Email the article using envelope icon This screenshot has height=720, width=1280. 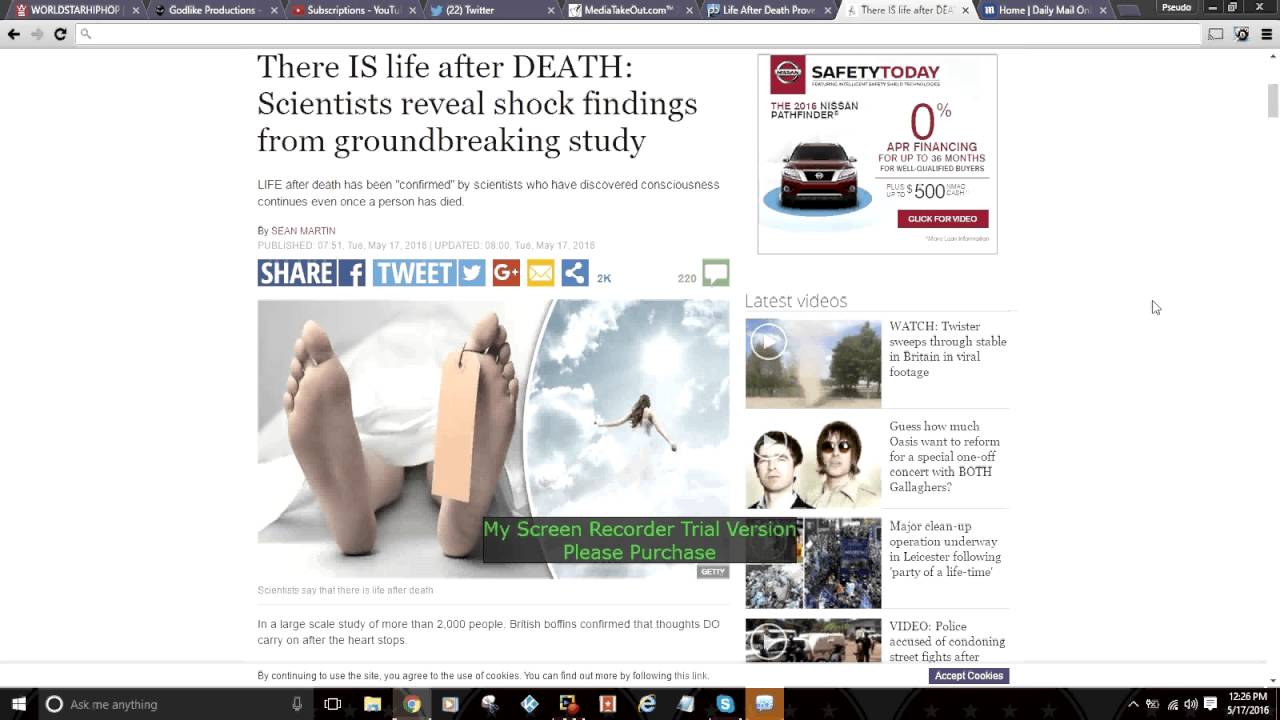(x=540, y=272)
